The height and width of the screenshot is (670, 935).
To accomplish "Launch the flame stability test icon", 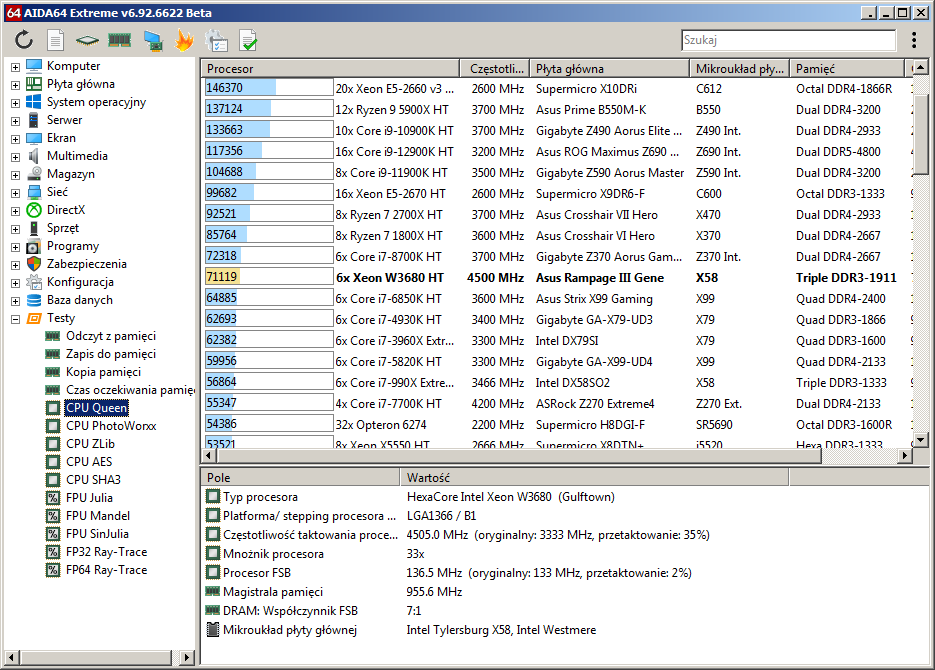I will coord(184,41).
